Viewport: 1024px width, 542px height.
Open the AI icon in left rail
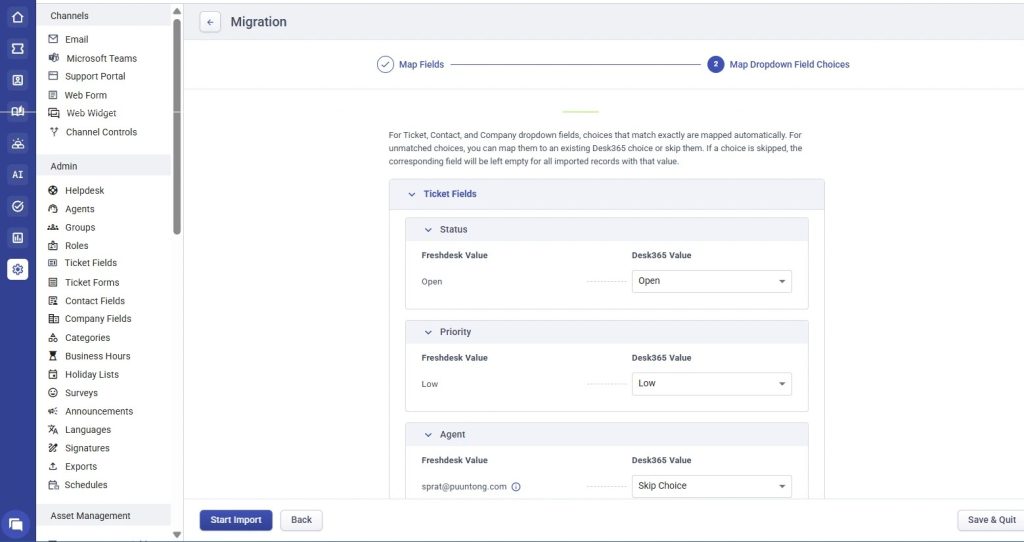coord(18,174)
